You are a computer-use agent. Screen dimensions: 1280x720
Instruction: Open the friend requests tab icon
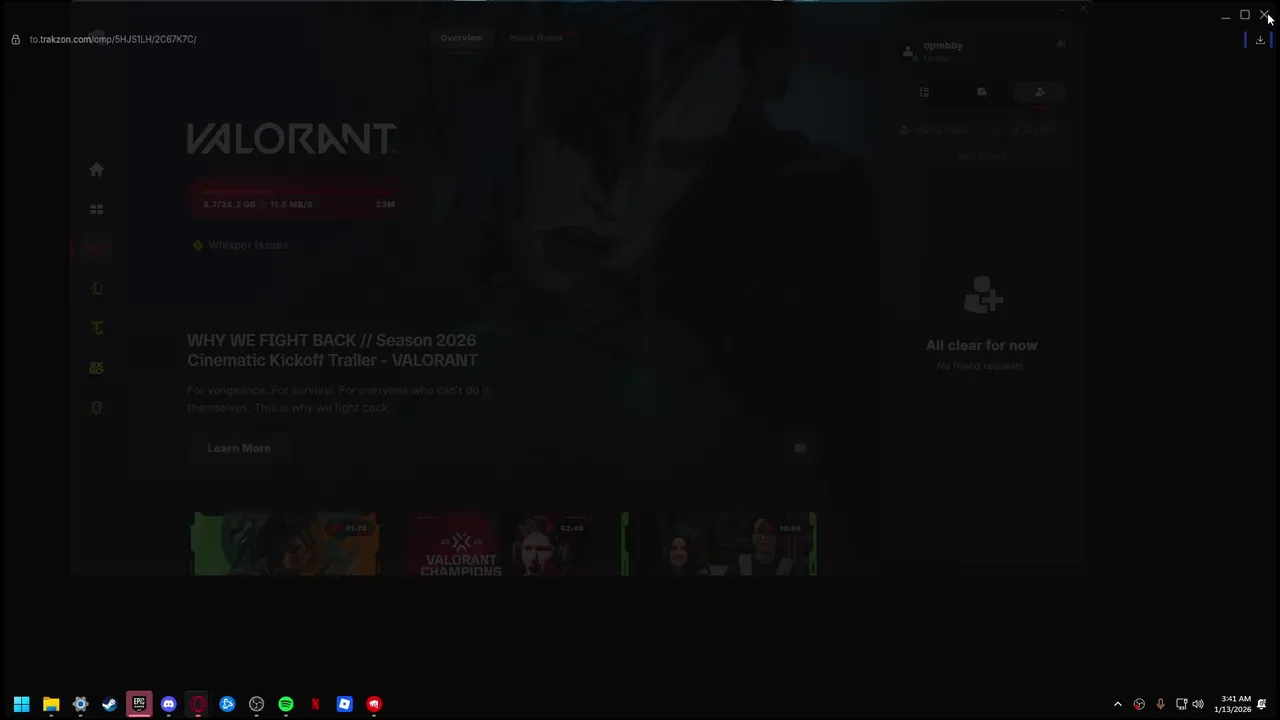(x=1040, y=92)
